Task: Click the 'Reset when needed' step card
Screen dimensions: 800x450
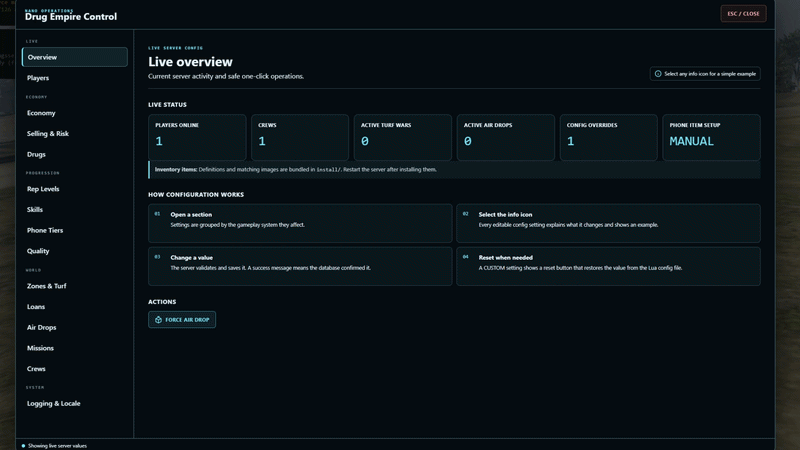Action: coord(608,266)
